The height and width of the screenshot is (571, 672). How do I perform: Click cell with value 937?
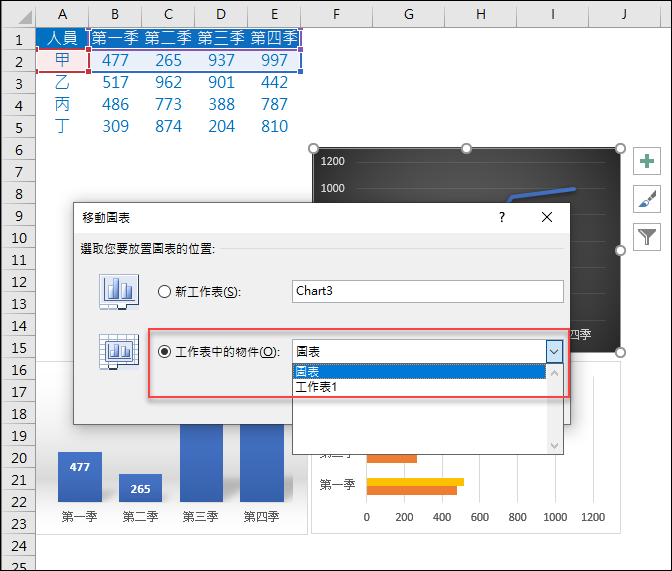click(221, 60)
